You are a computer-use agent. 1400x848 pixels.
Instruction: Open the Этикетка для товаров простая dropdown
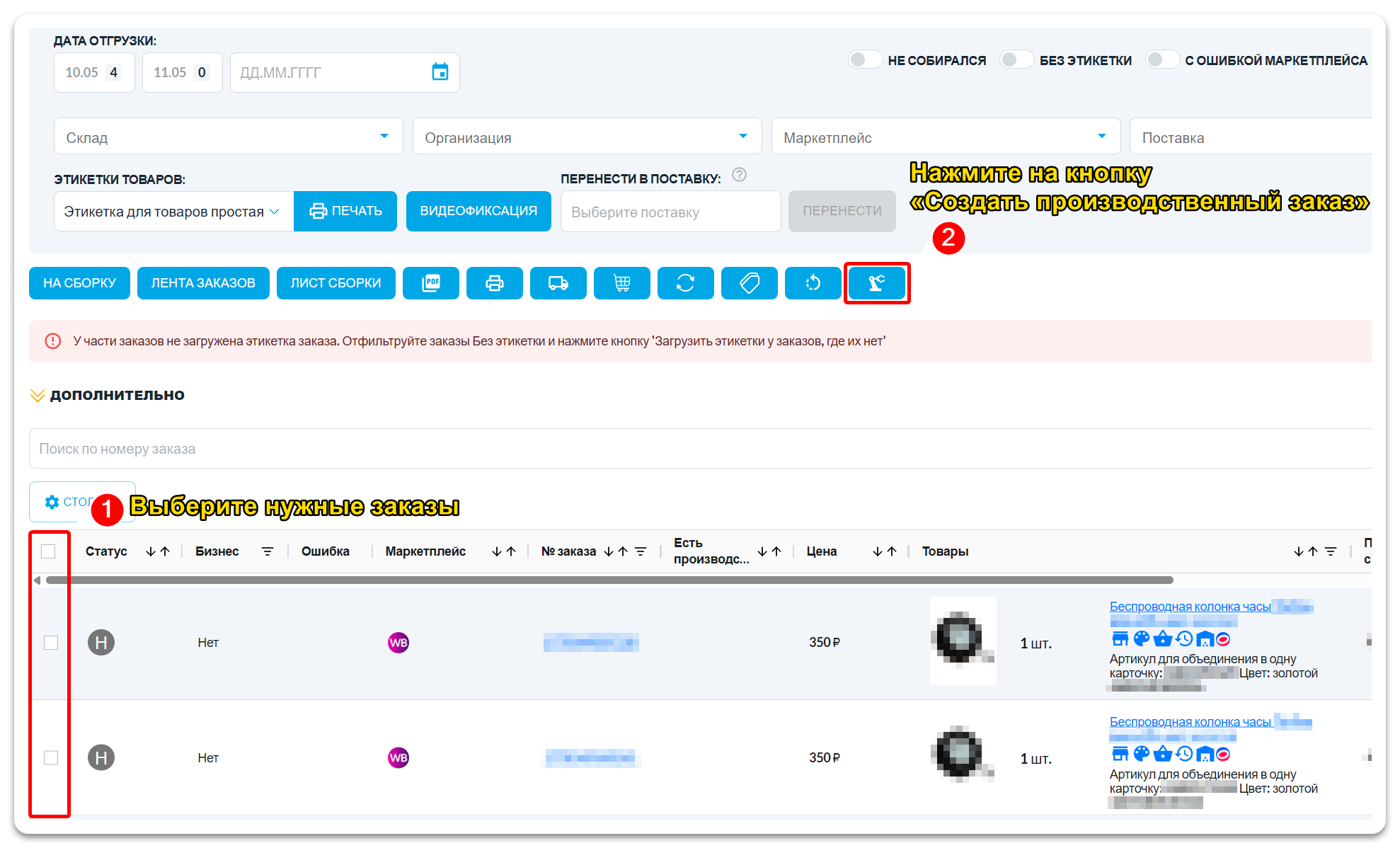[x=173, y=211]
